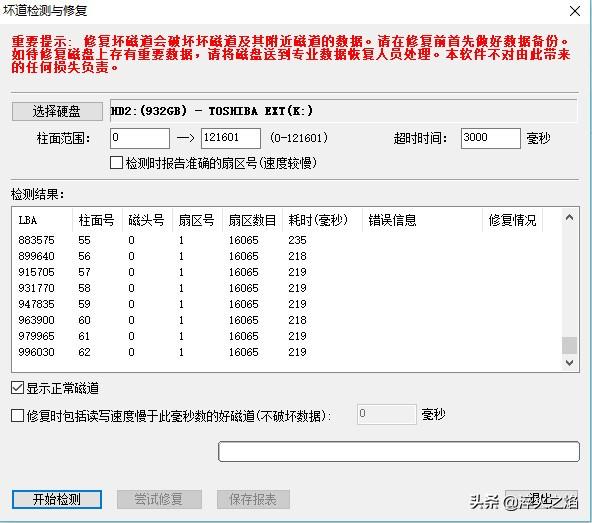Click the 错误信息 column header
Viewport: 592px width, 523px height.
click(x=422, y=220)
